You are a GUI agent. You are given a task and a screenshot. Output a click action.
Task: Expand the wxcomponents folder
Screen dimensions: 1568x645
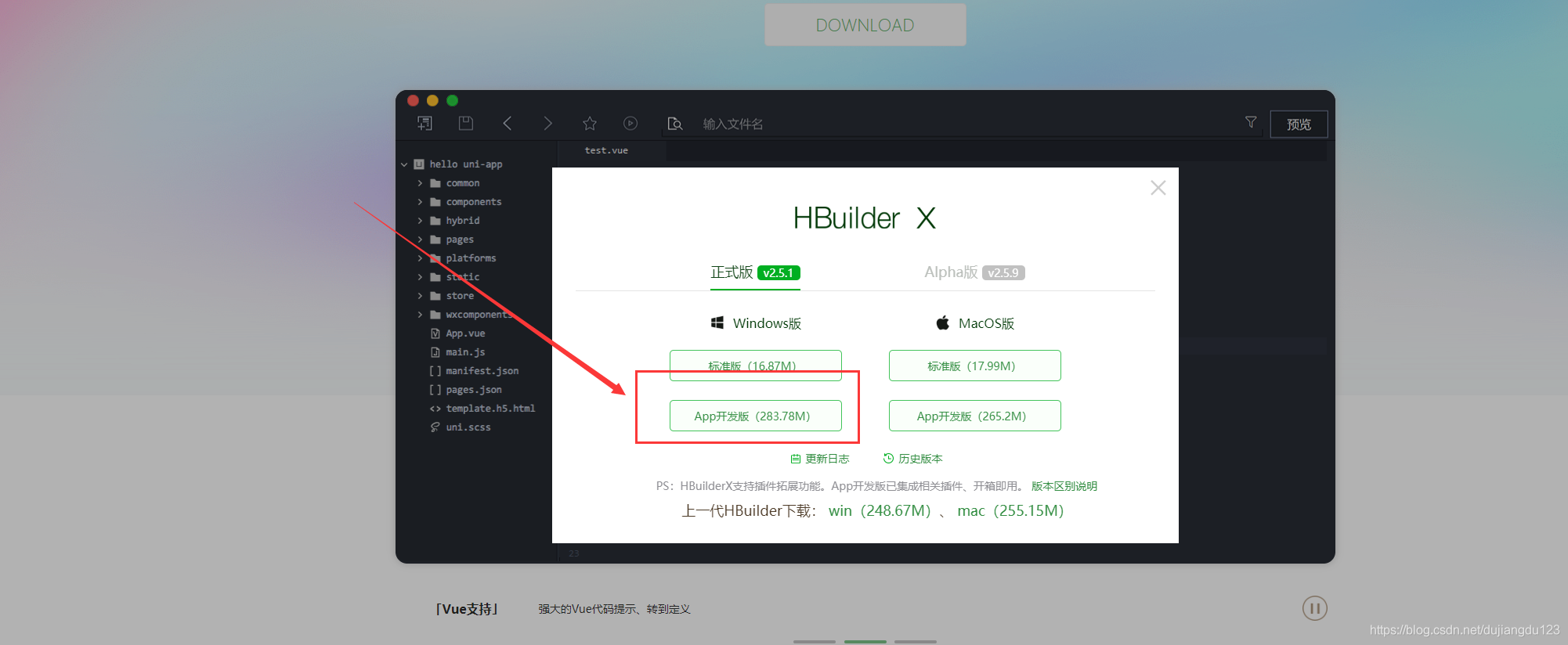click(420, 315)
